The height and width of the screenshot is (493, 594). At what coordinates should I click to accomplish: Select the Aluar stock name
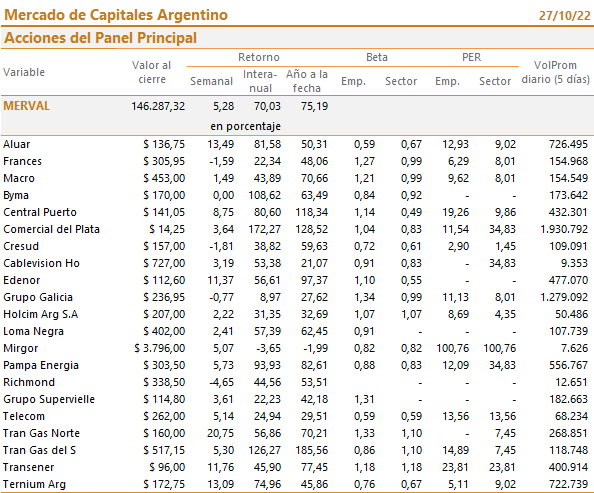tap(16, 144)
